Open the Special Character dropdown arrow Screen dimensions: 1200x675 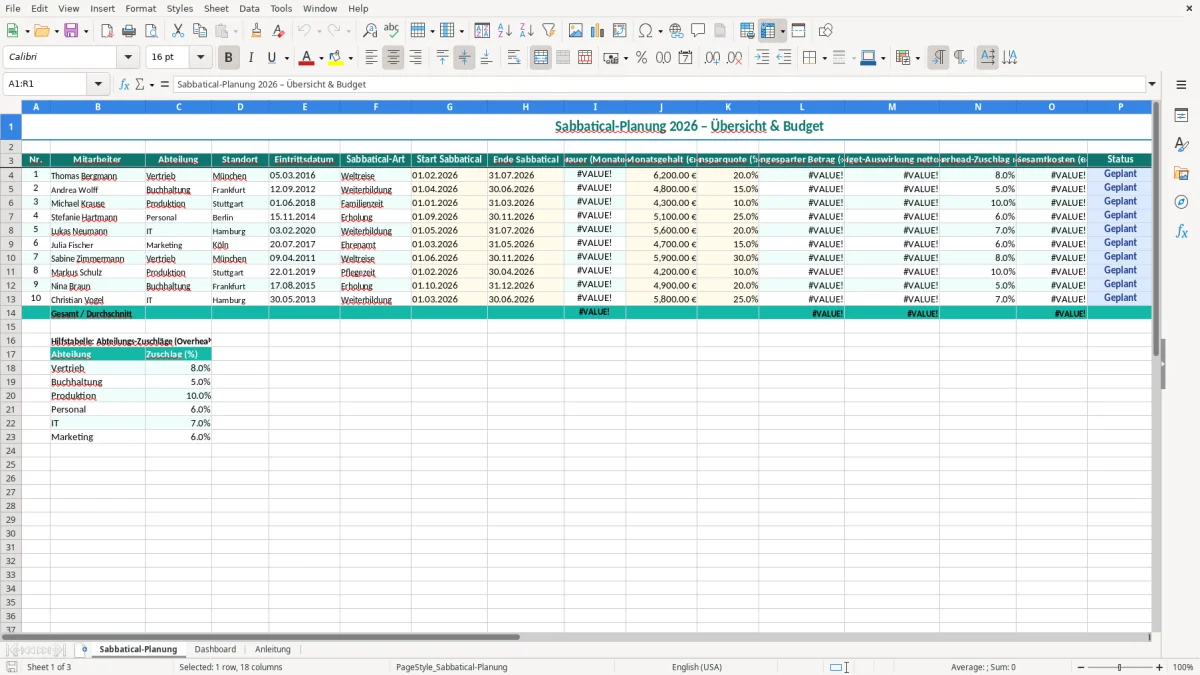tap(661, 31)
